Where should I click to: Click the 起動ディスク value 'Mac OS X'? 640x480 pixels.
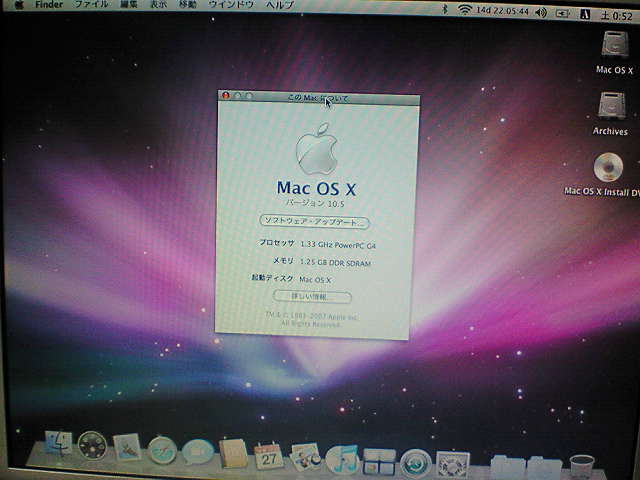pyautogui.click(x=315, y=280)
